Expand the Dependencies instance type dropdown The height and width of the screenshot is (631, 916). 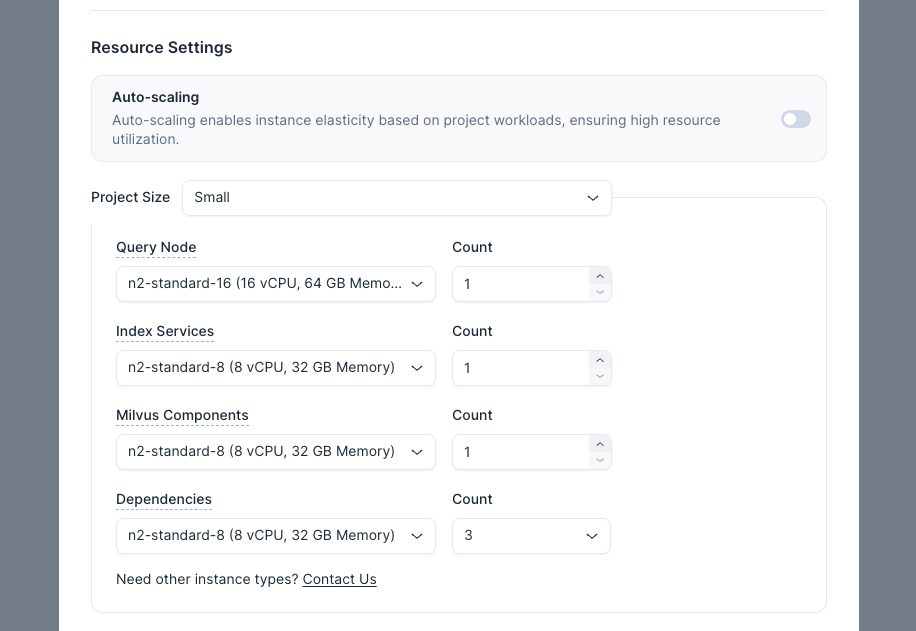pyautogui.click(x=275, y=536)
